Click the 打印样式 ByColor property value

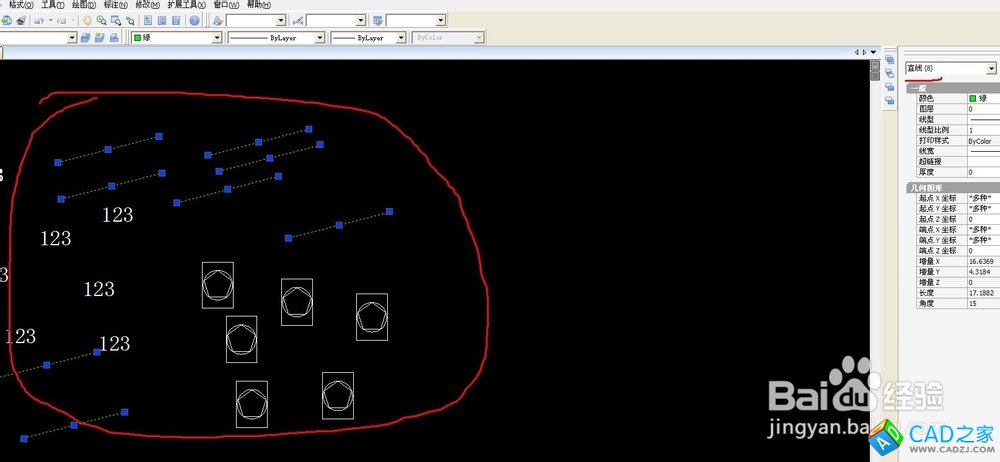coord(981,141)
